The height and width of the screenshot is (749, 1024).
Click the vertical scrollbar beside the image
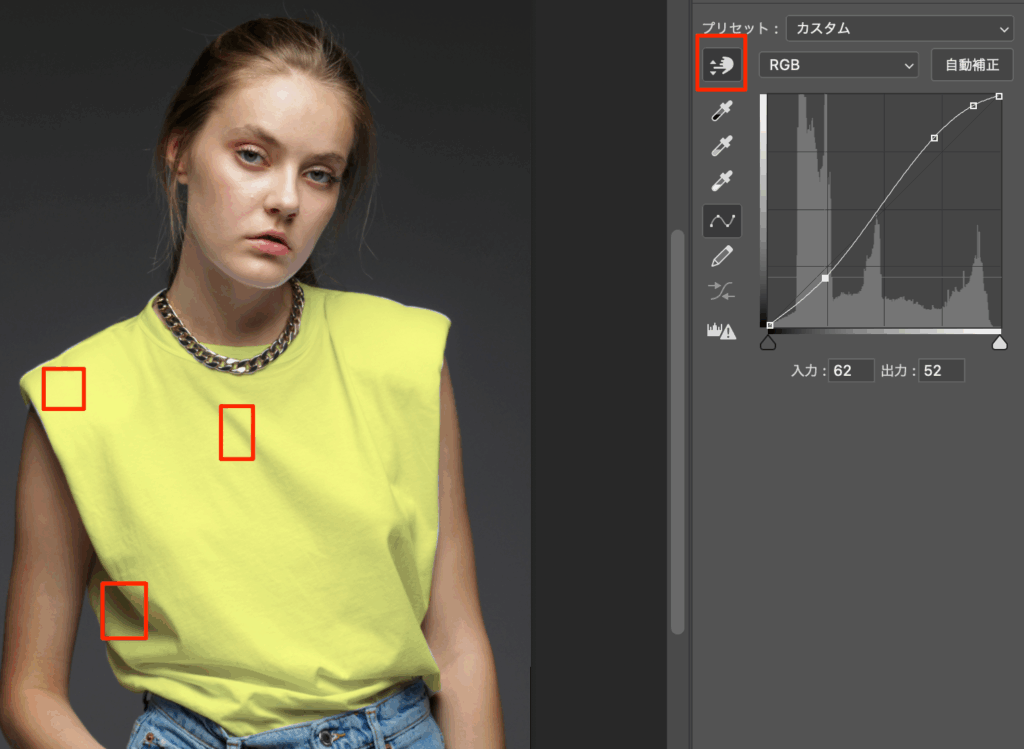pyautogui.click(x=678, y=430)
